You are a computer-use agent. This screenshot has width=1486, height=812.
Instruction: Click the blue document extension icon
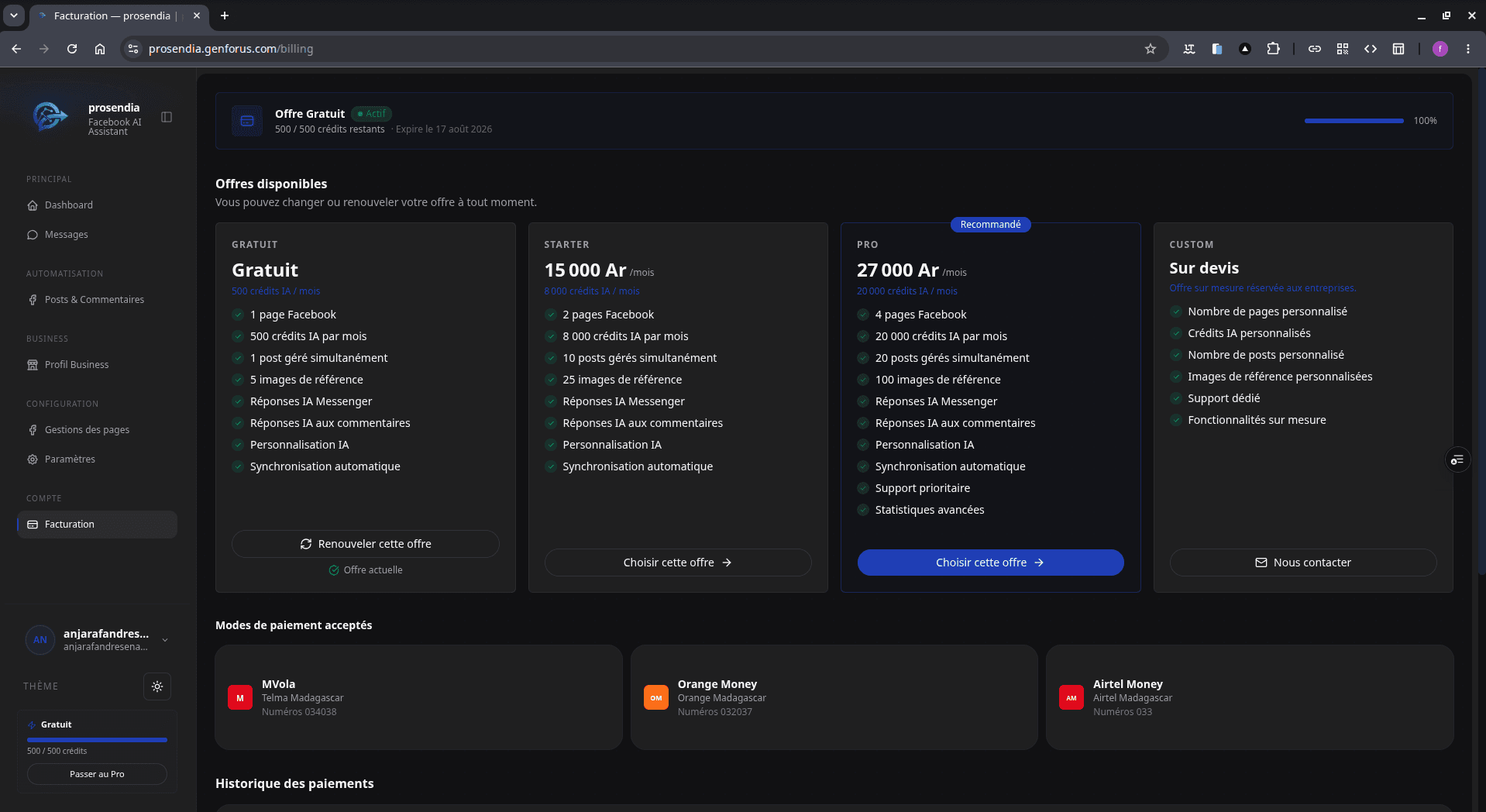pos(1217,49)
